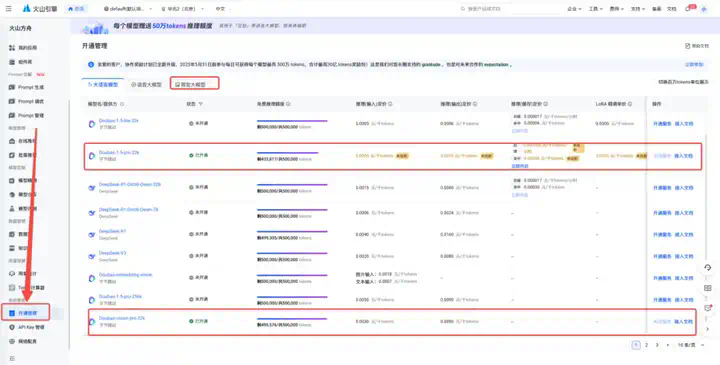Screen dimensions: 720x365
Task: Open 备案 in the top bar
Action: click(657, 9)
